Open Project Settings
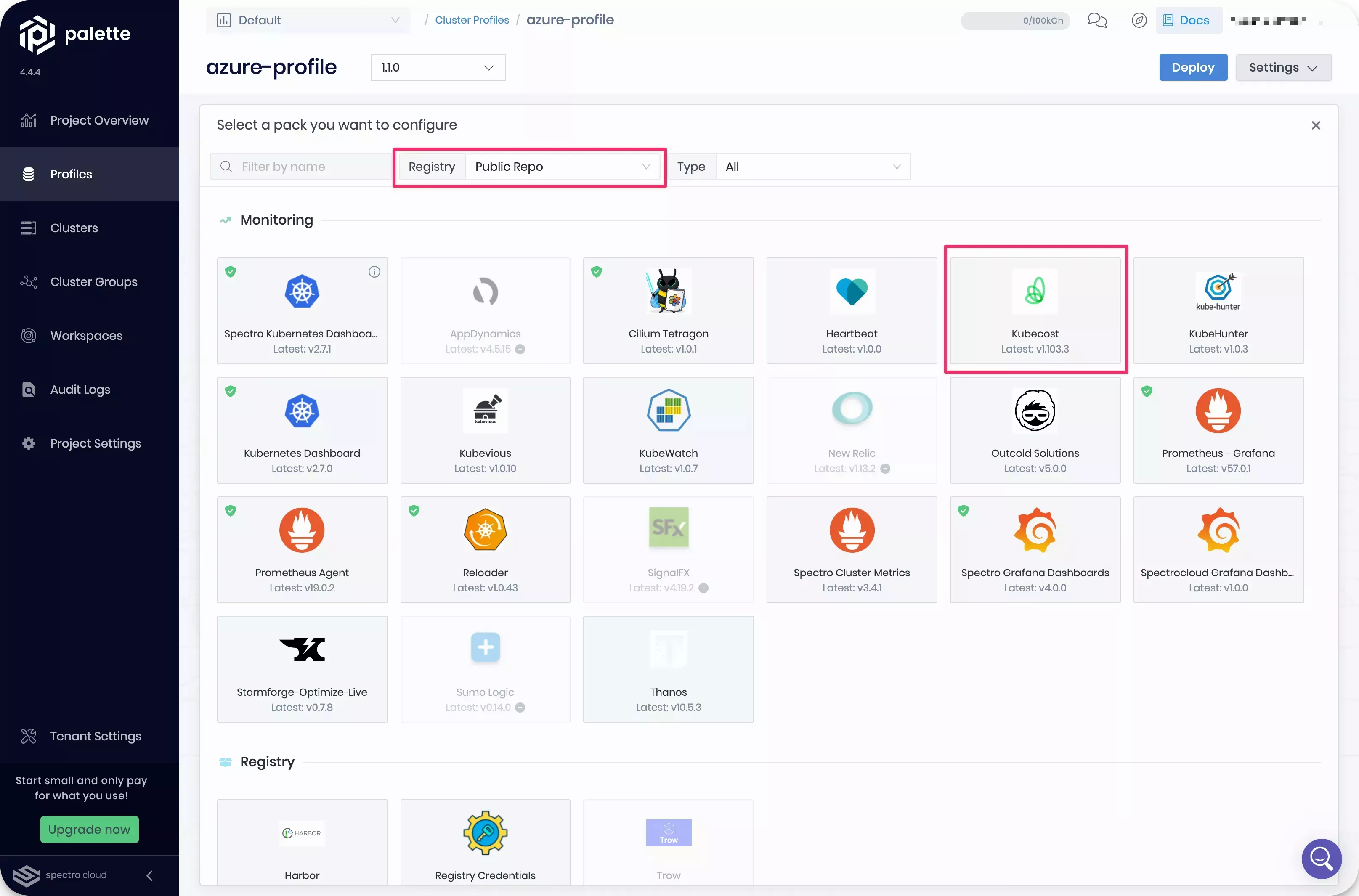This screenshot has height=896, width=1359. 90,443
